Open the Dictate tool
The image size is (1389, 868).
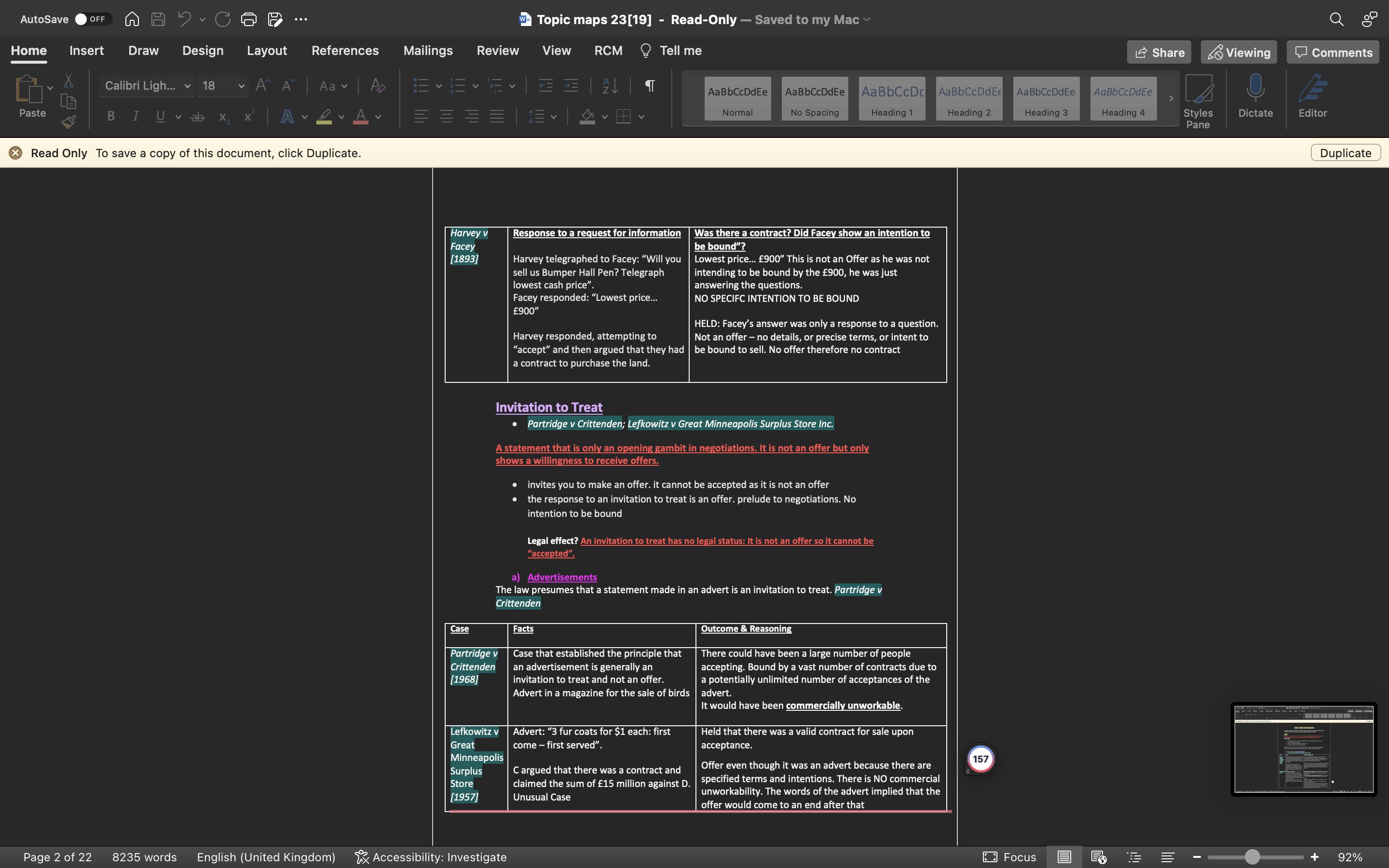pos(1255,97)
